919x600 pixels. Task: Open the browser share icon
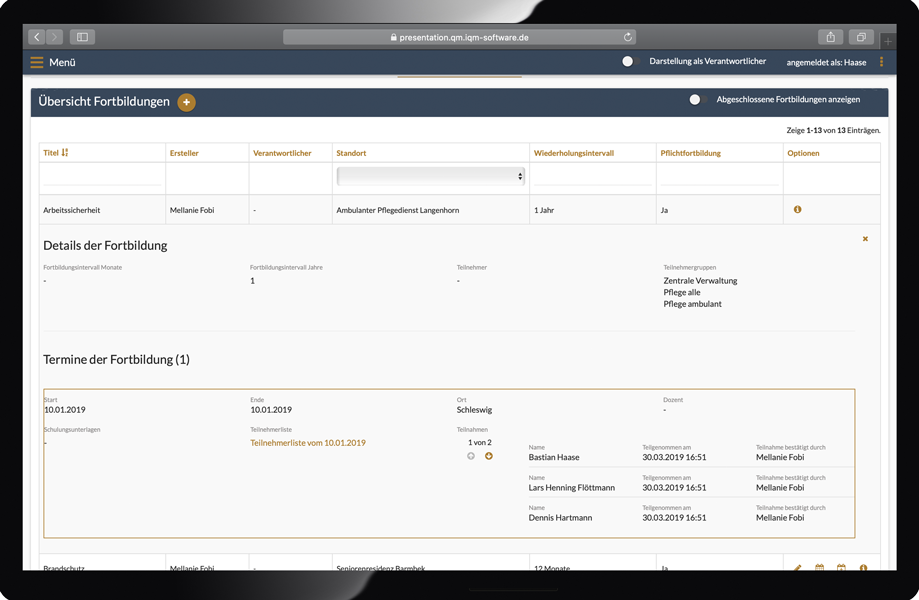pyautogui.click(x=830, y=37)
